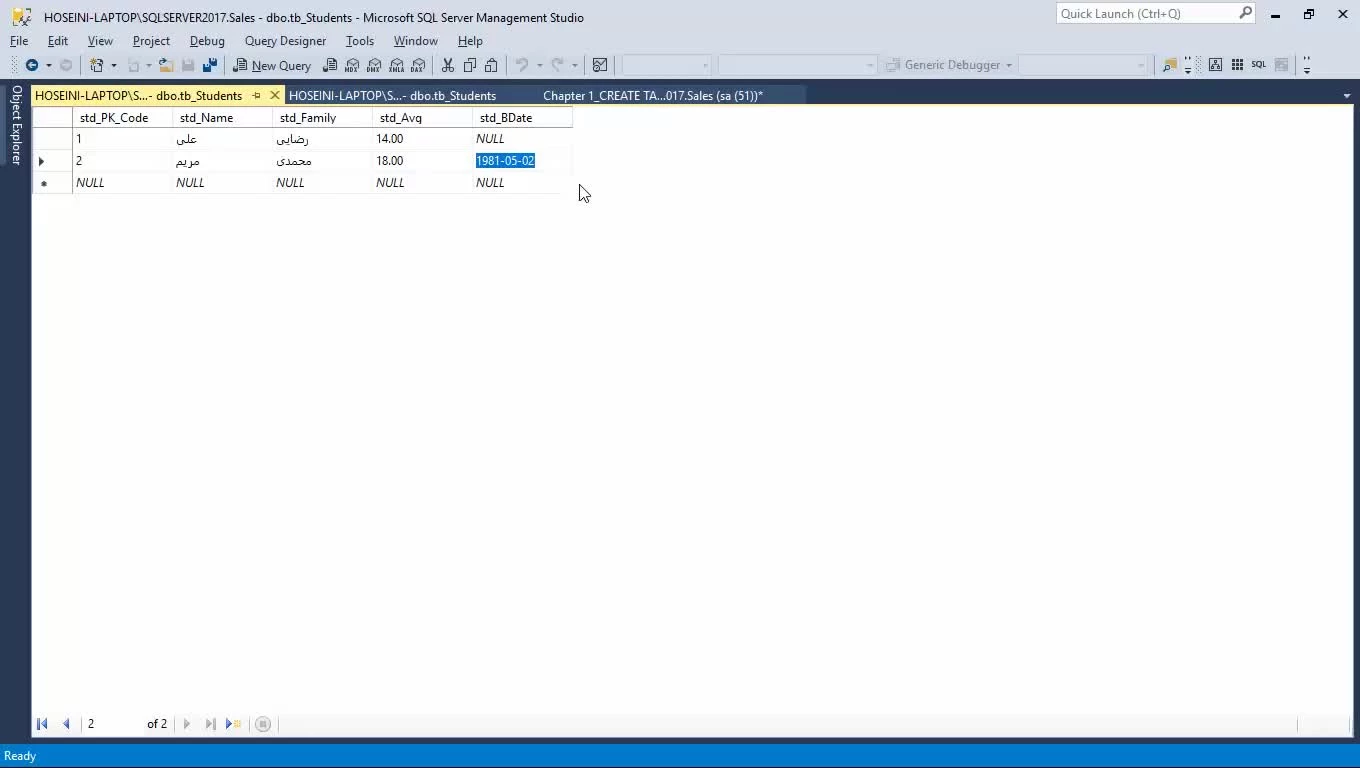The width and height of the screenshot is (1360, 768).
Task: Click the Cut scissors icon
Action: coord(448,65)
